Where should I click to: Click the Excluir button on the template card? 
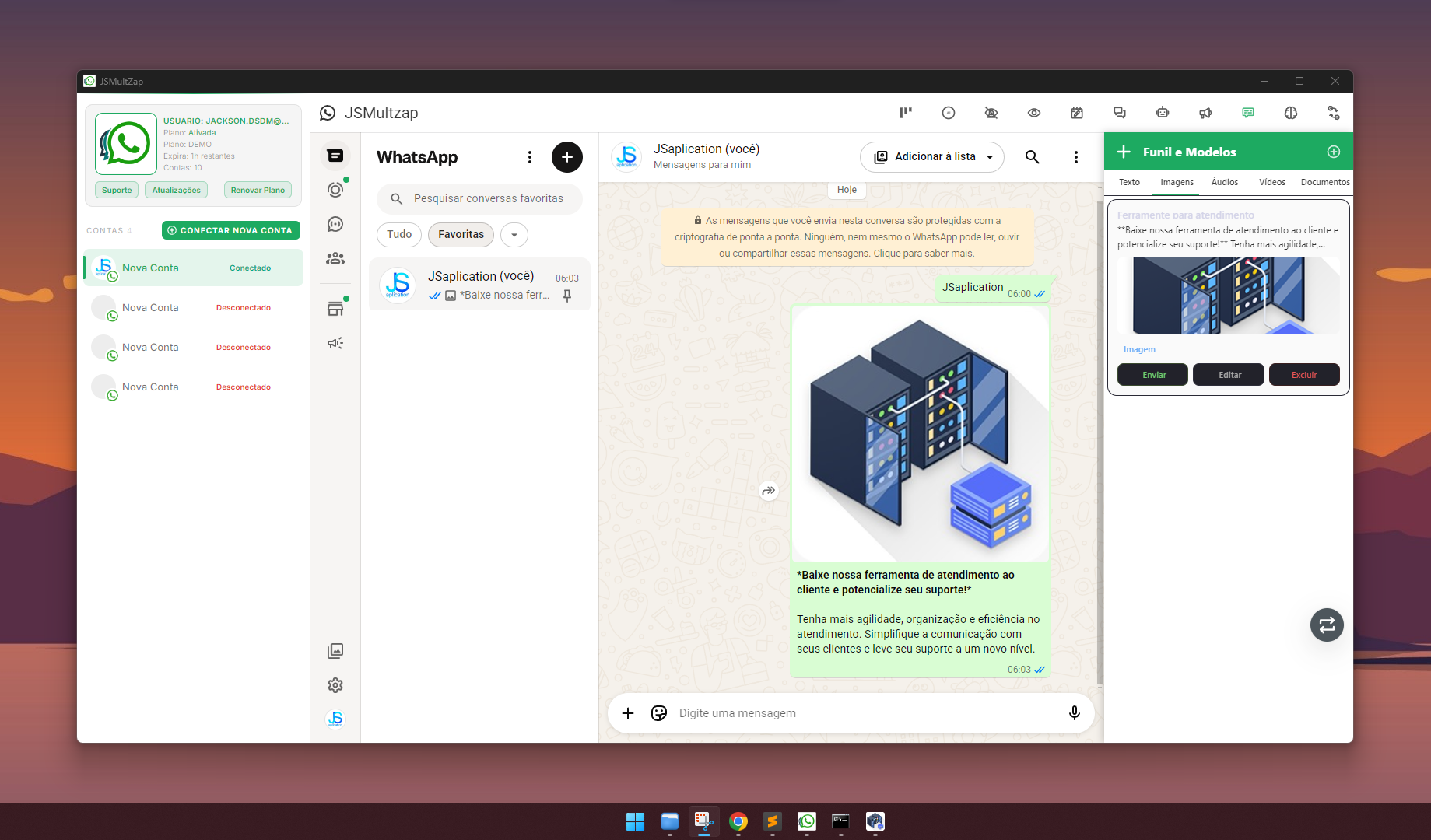(x=1304, y=375)
